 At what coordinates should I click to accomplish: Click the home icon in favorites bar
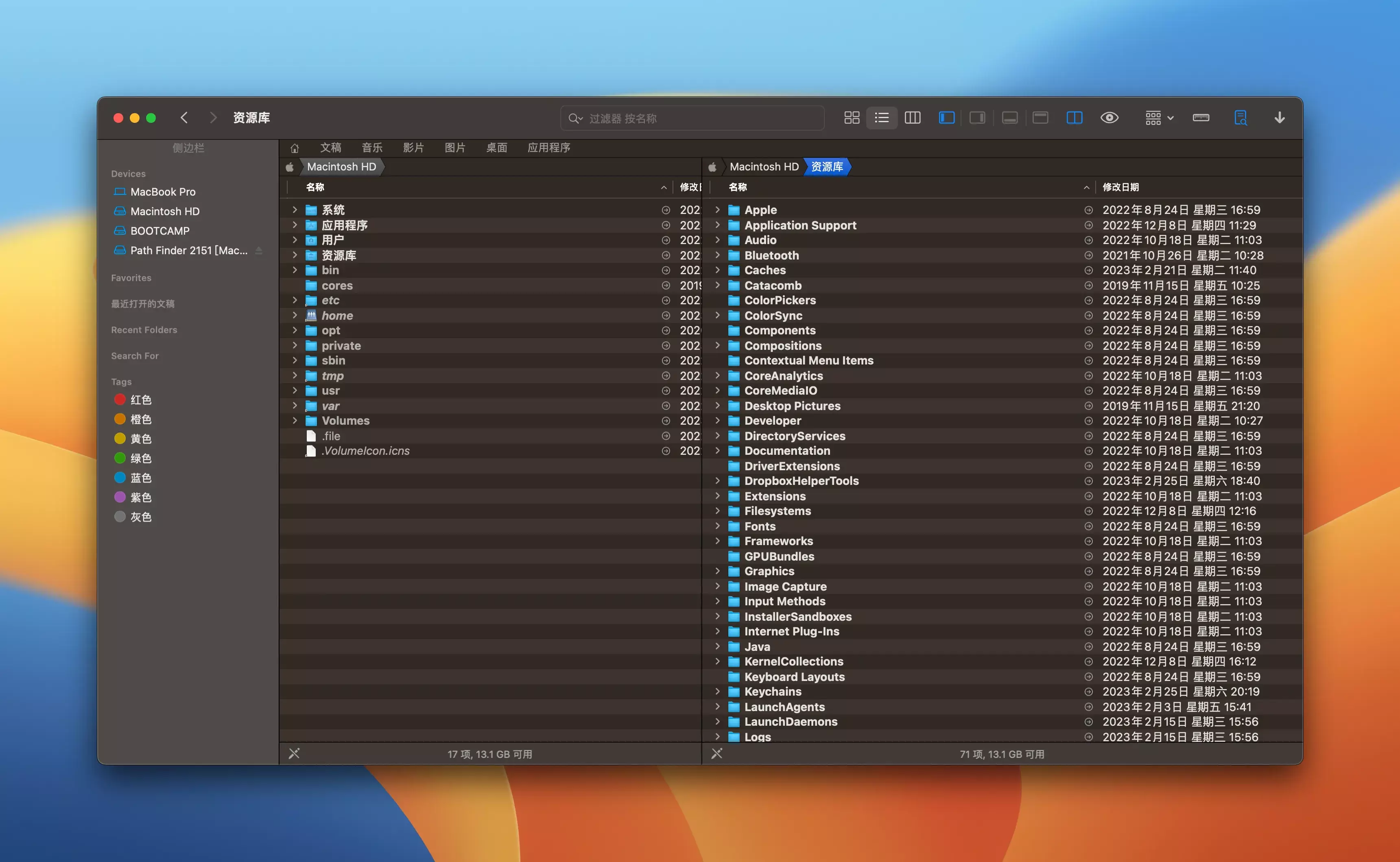click(295, 148)
